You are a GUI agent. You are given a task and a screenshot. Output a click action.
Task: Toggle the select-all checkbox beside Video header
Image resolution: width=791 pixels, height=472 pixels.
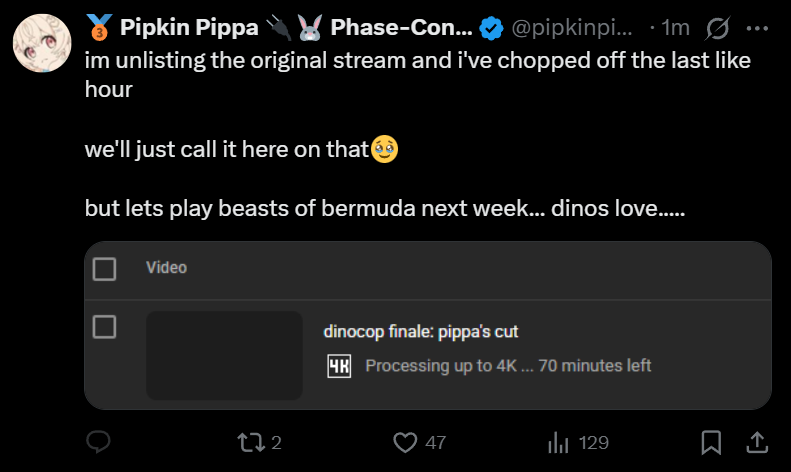tap(104, 268)
